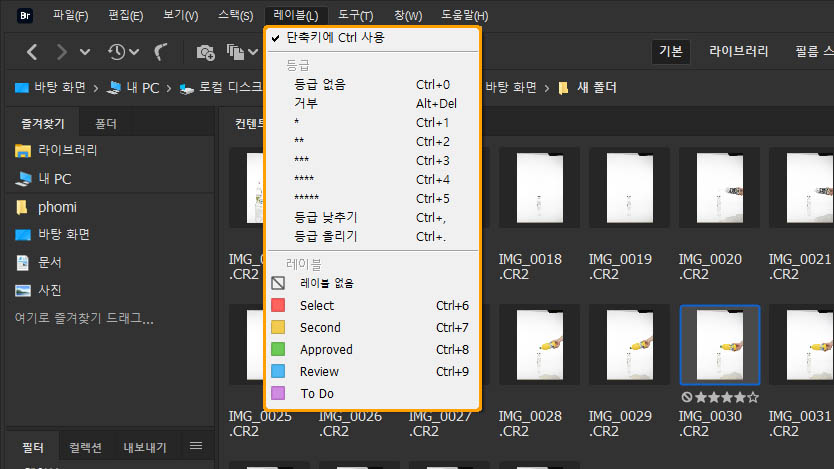This screenshot has height=469, width=834.
Task: Apply two star rating Ctrl+2
Action: tap(372, 141)
